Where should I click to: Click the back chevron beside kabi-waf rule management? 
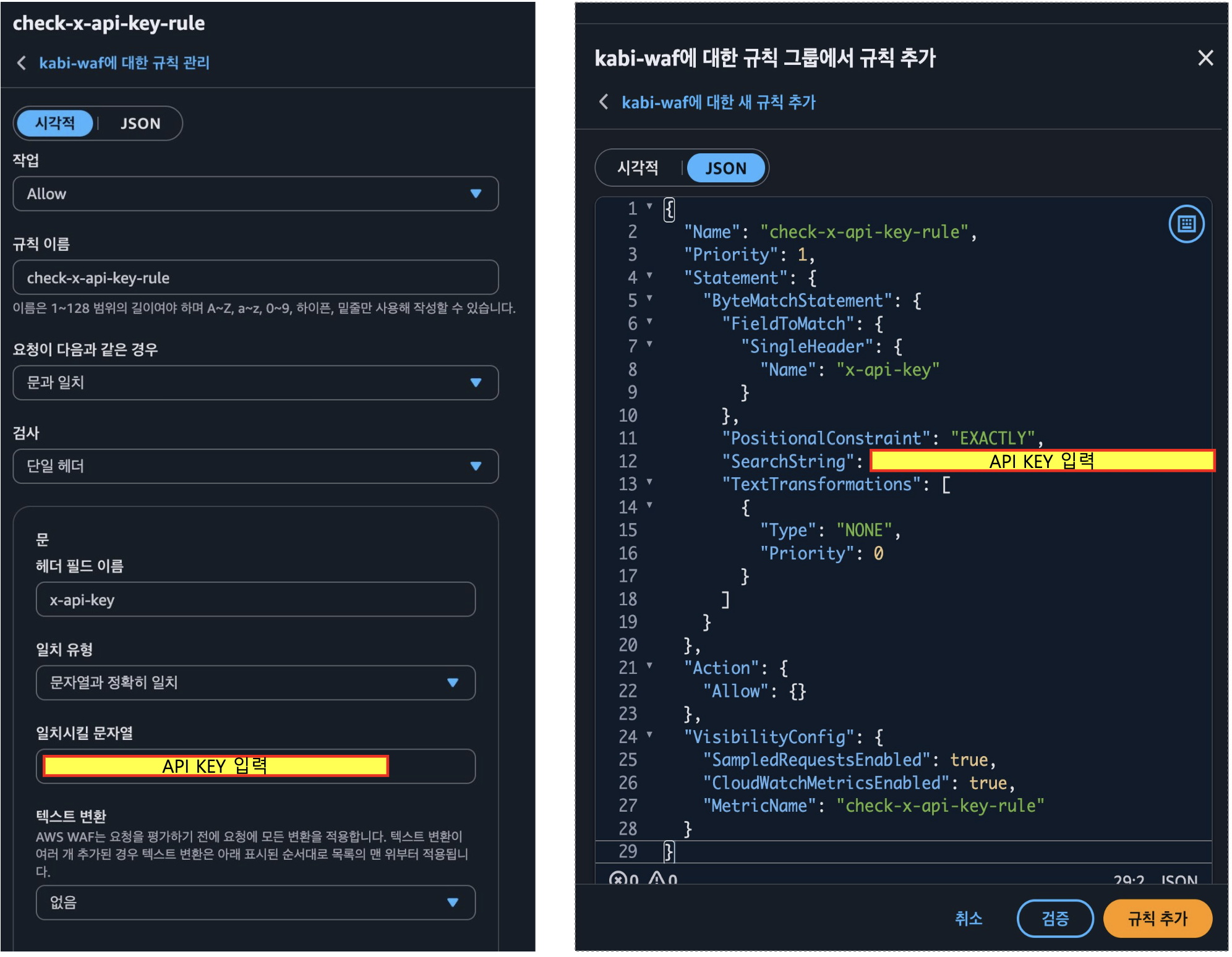click(22, 62)
